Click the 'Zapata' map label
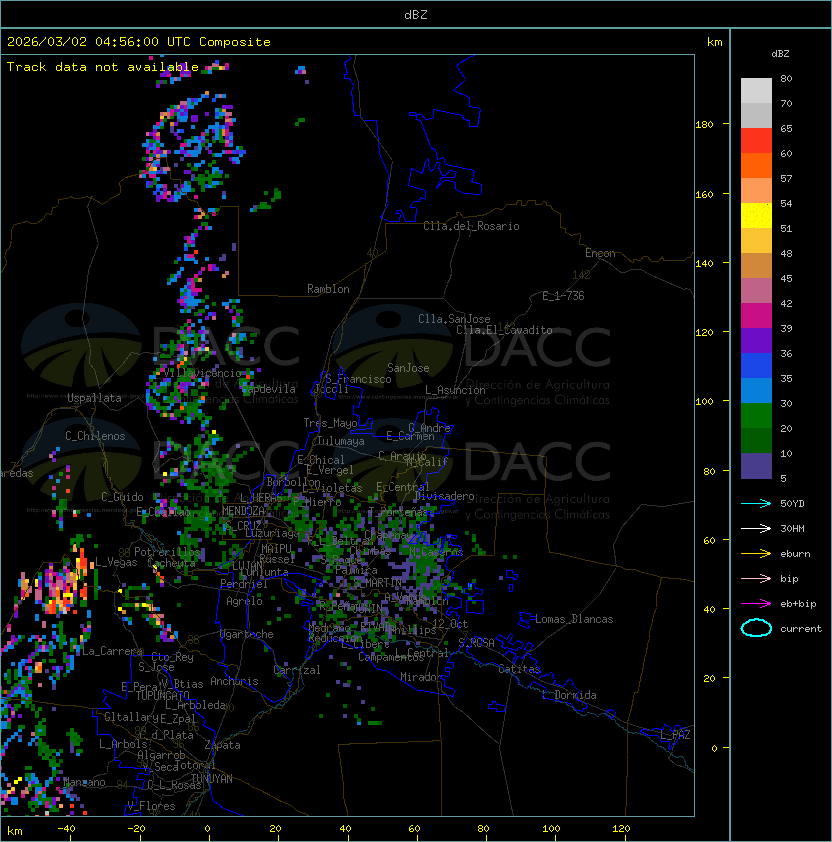This screenshot has height=842, width=832. (222, 745)
